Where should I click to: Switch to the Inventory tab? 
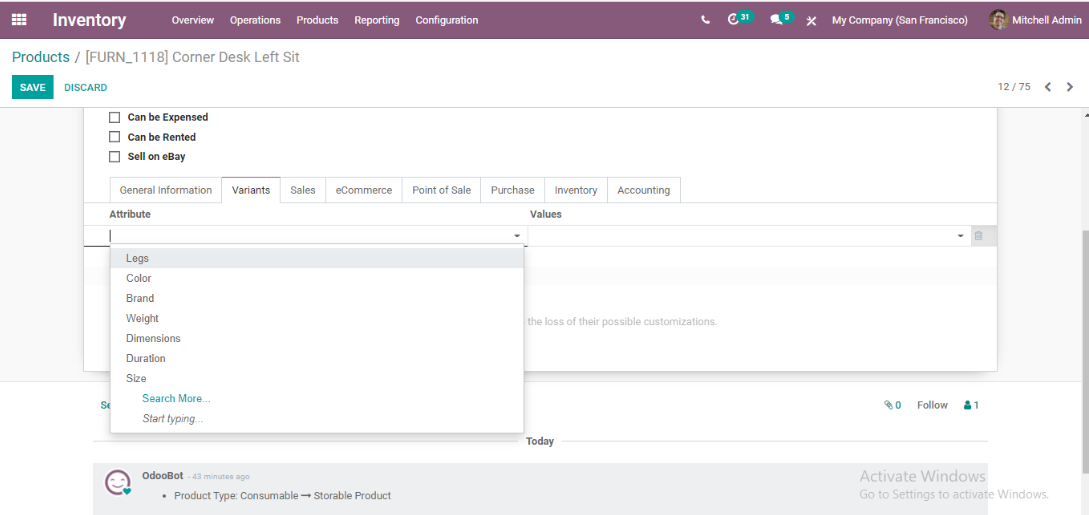coord(576,190)
